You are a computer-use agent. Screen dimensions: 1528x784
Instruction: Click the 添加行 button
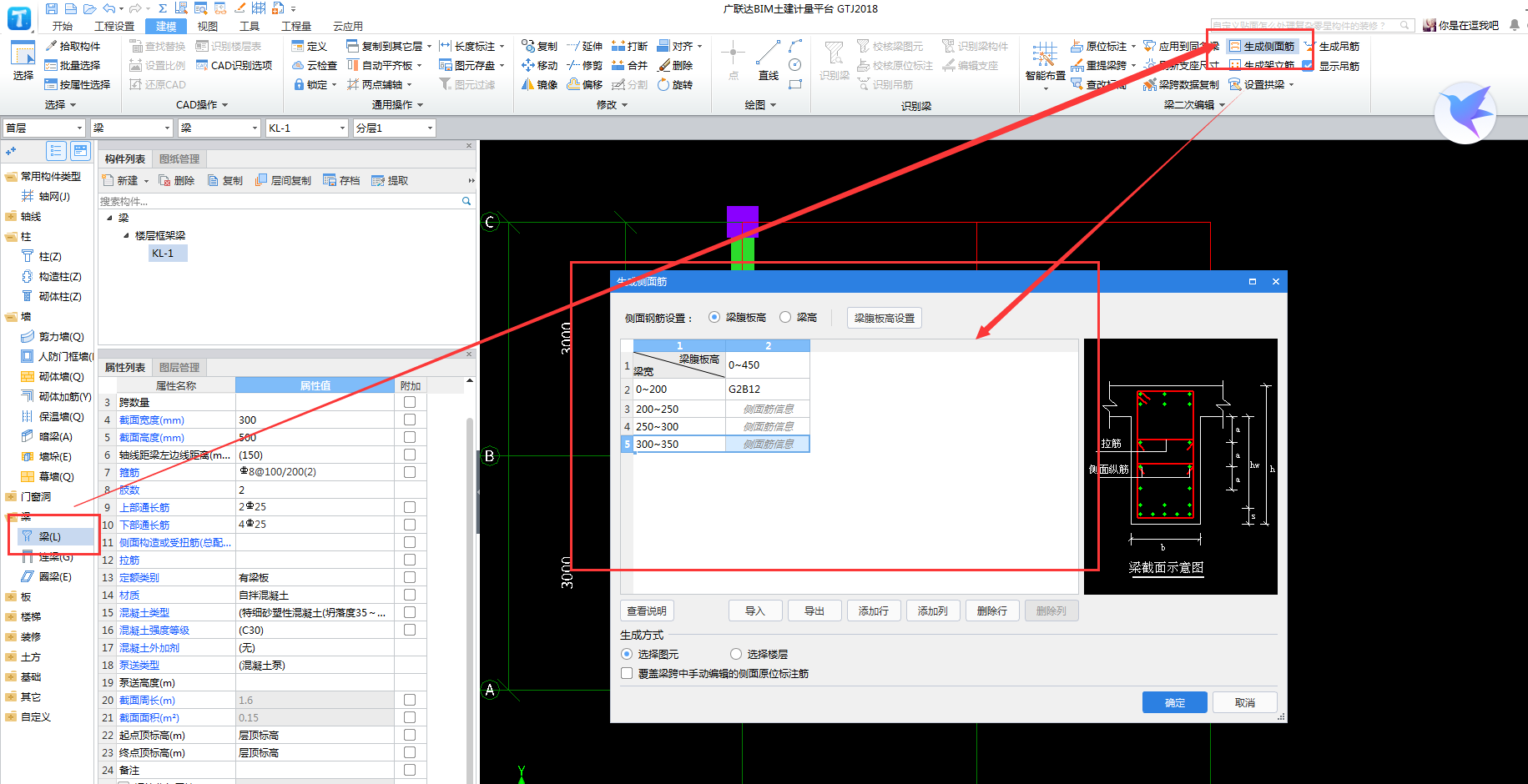[x=873, y=611]
